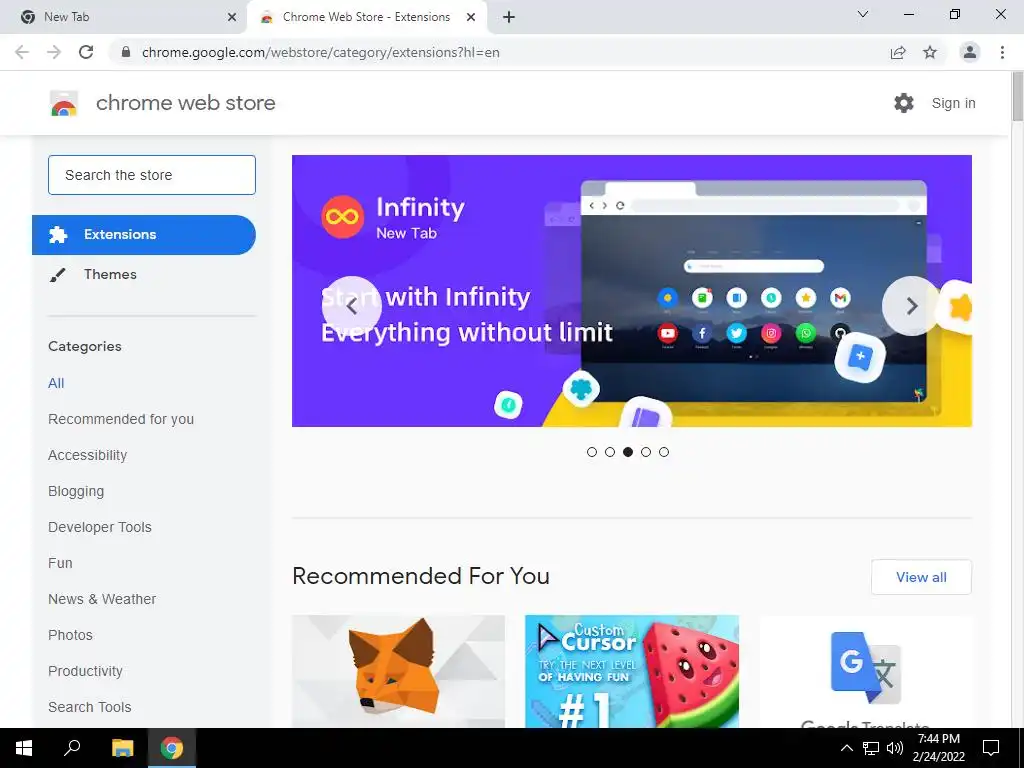The image size is (1024, 768).
Task: Bookmark this page with the star icon
Action: pyautogui.click(x=930, y=52)
